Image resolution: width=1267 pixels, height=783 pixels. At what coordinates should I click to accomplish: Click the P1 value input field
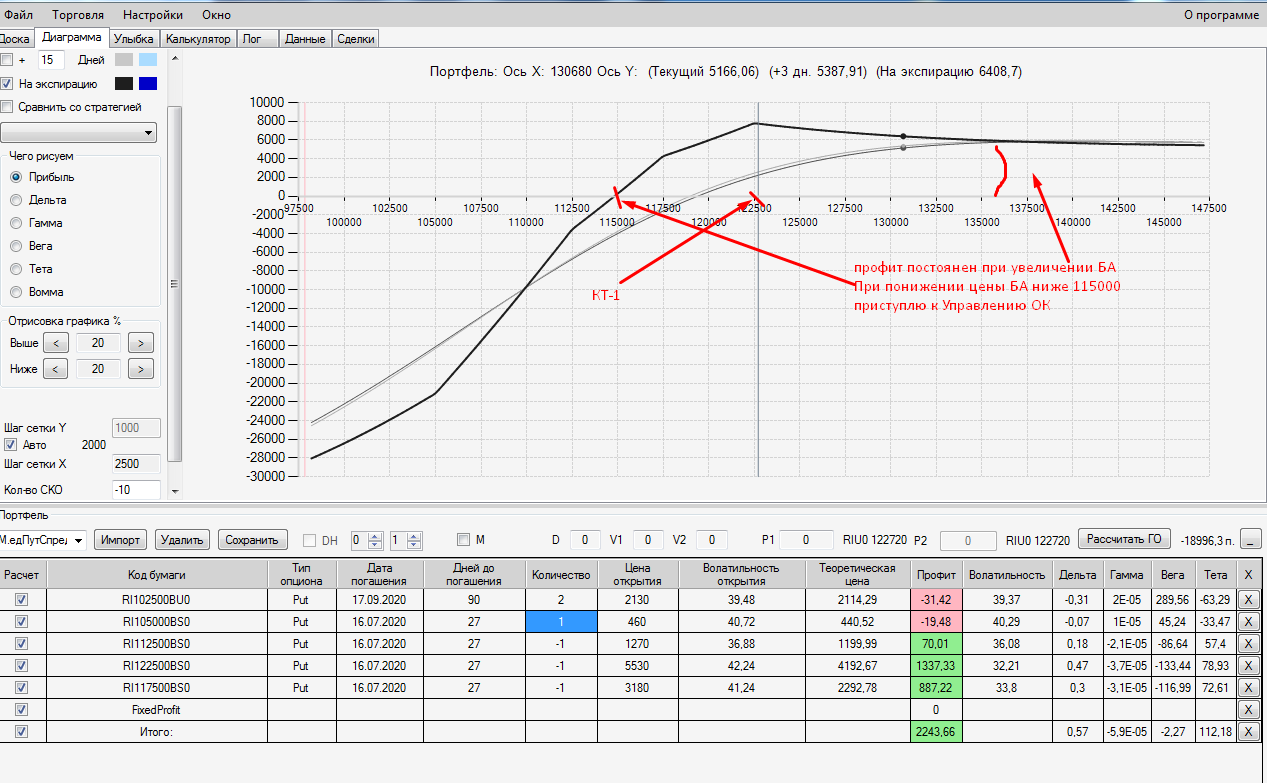tap(806, 540)
